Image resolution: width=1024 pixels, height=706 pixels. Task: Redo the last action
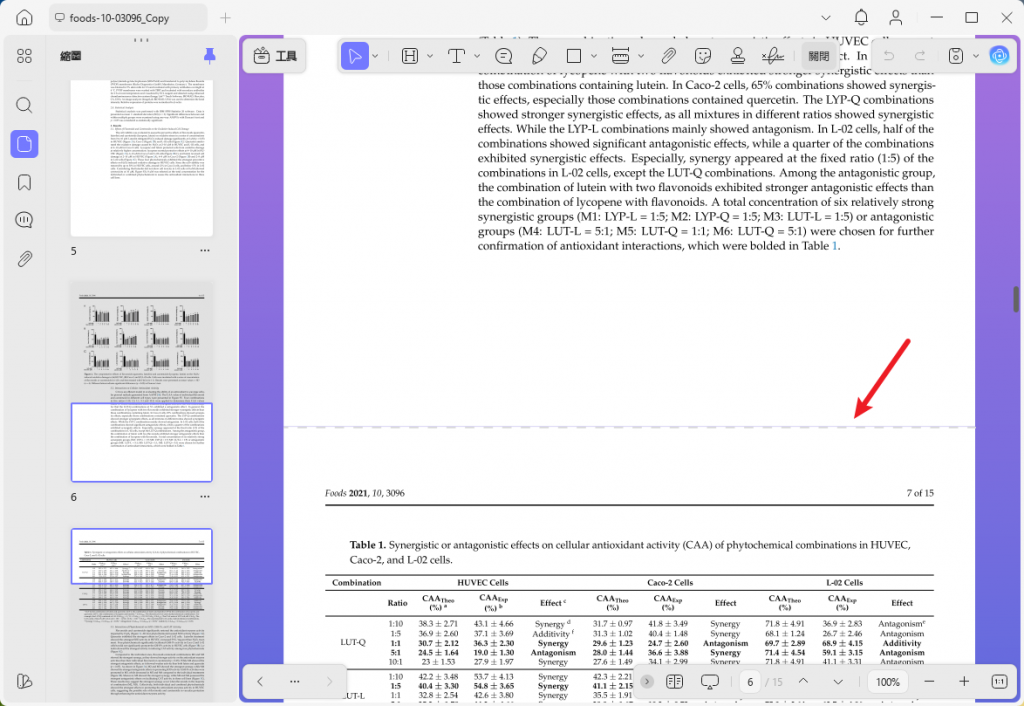(x=920, y=56)
